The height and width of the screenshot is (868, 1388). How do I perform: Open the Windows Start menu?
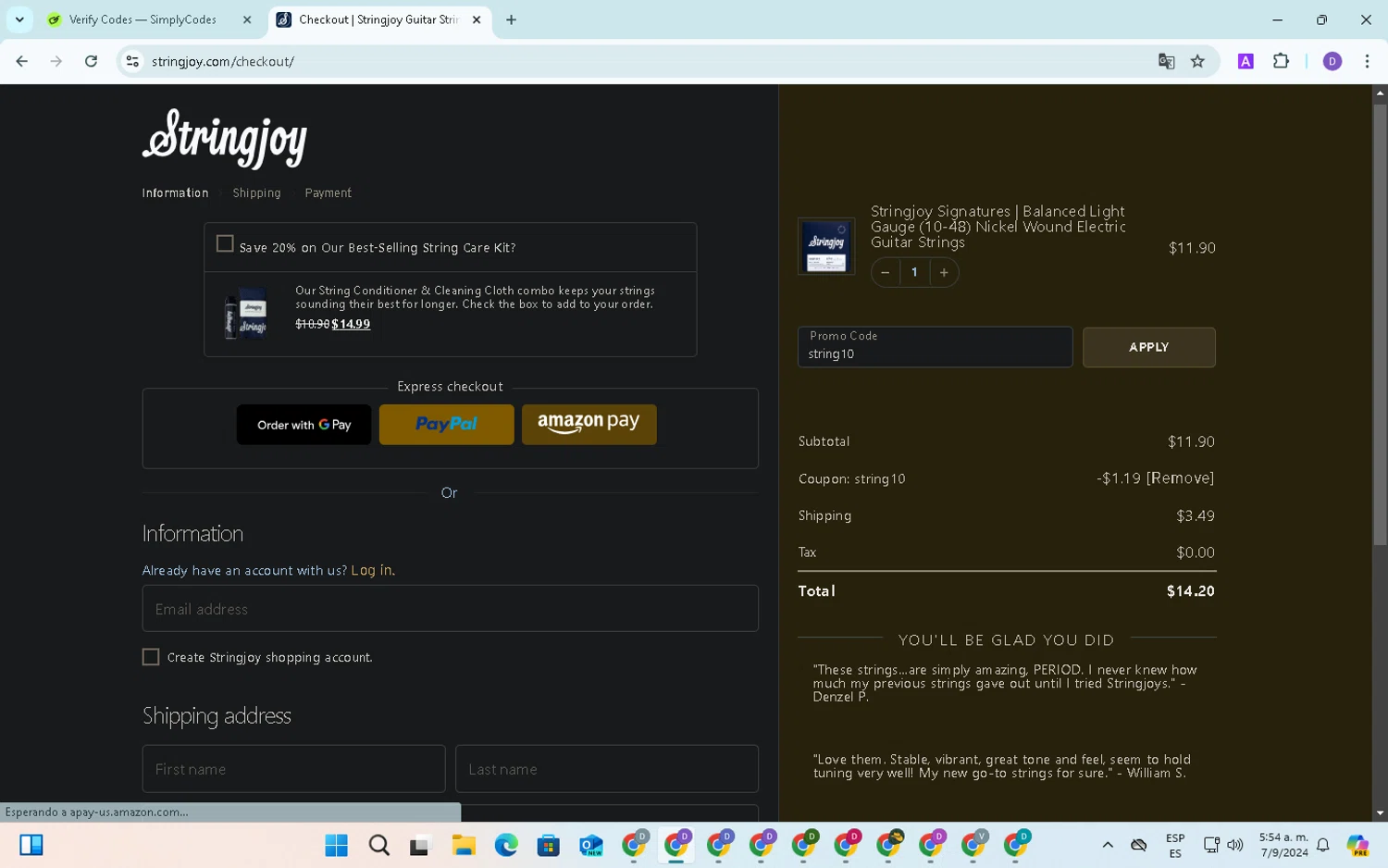[x=336, y=845]
